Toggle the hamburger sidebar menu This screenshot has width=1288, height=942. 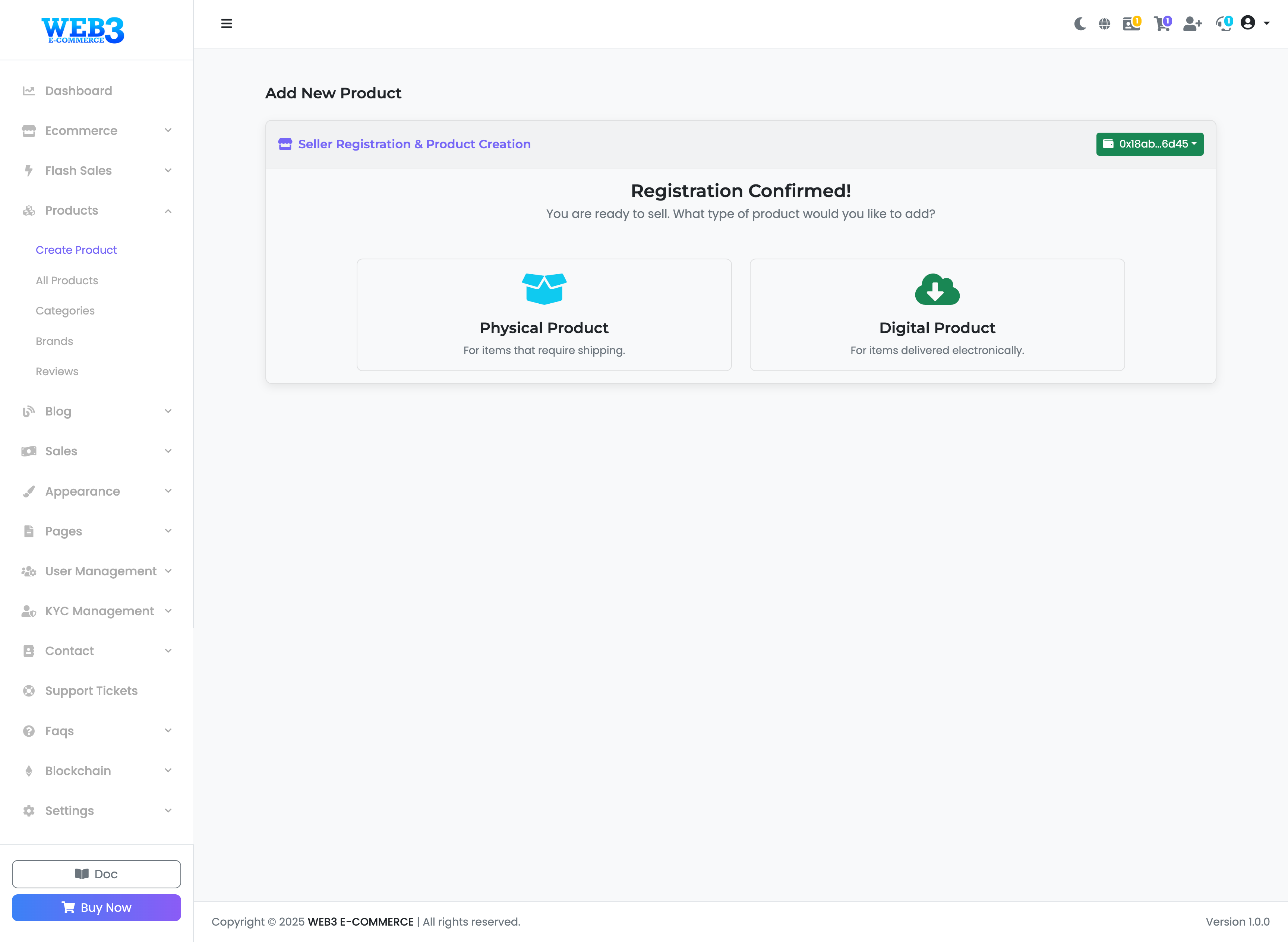tap(226, 24)
